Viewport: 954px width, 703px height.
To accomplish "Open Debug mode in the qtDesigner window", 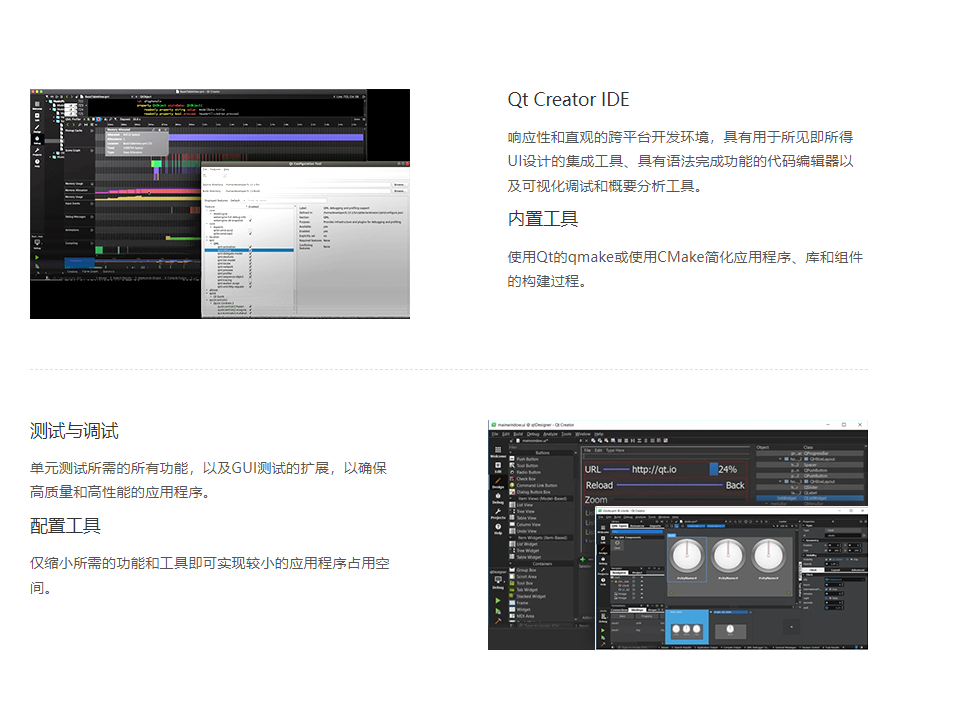I will coord(497,500).
